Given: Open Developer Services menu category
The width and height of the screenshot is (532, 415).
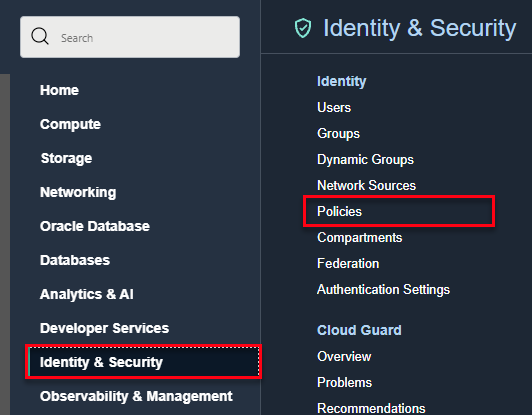Looking at the screenshot, I should 104,328.
